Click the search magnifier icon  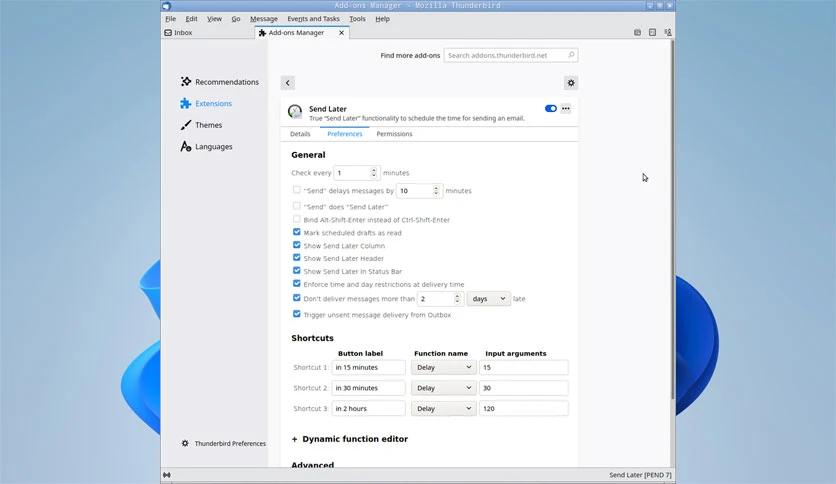click(571, 56)
